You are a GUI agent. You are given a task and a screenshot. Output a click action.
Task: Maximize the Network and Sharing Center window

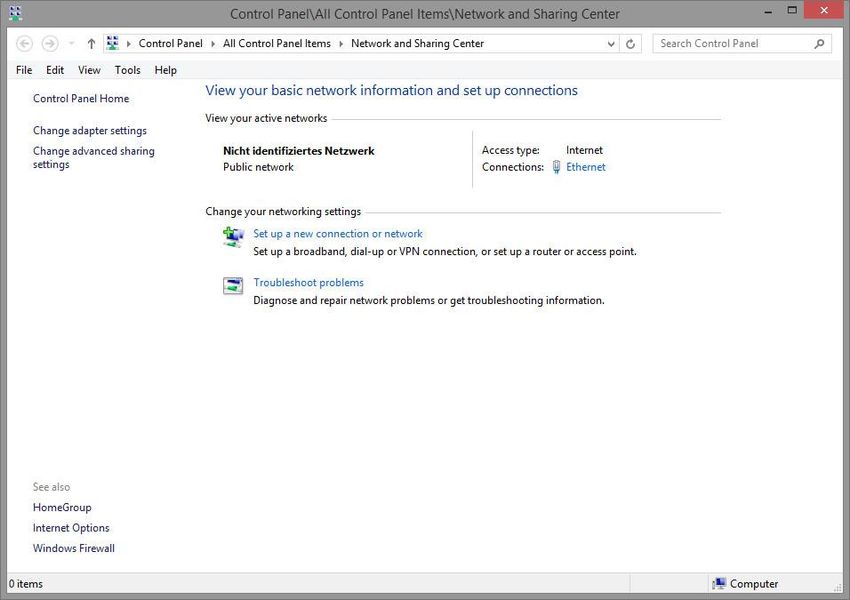(792, 10)
